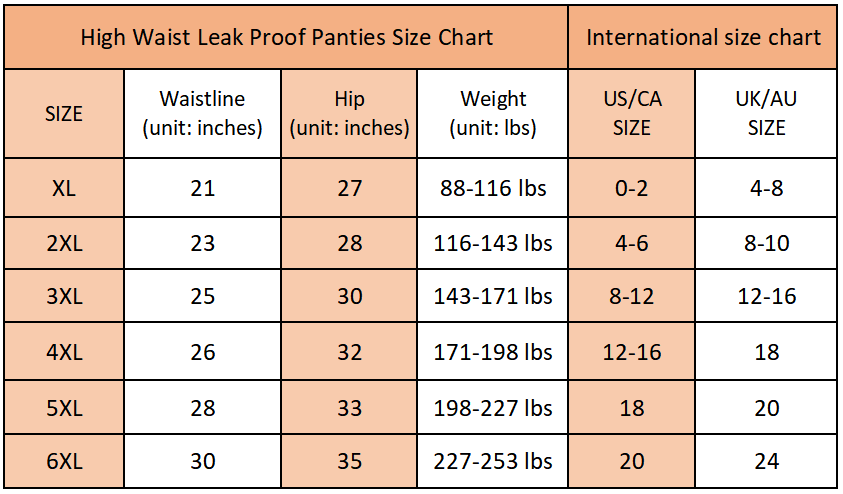
Task: Select the 2XL size cell
Action: coord(64,244)
